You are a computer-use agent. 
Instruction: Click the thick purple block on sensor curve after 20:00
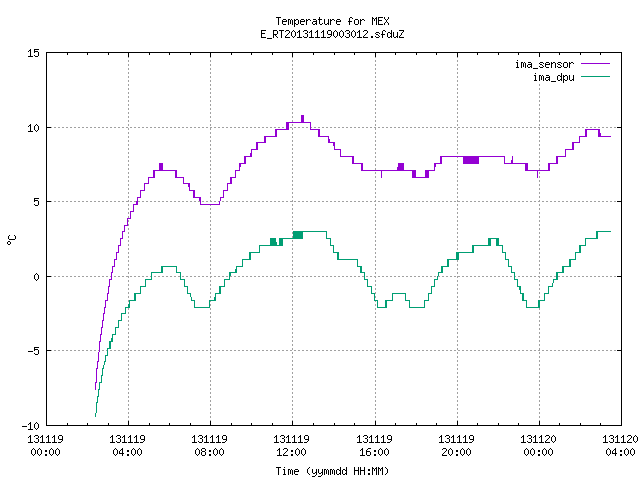[471, 160]
